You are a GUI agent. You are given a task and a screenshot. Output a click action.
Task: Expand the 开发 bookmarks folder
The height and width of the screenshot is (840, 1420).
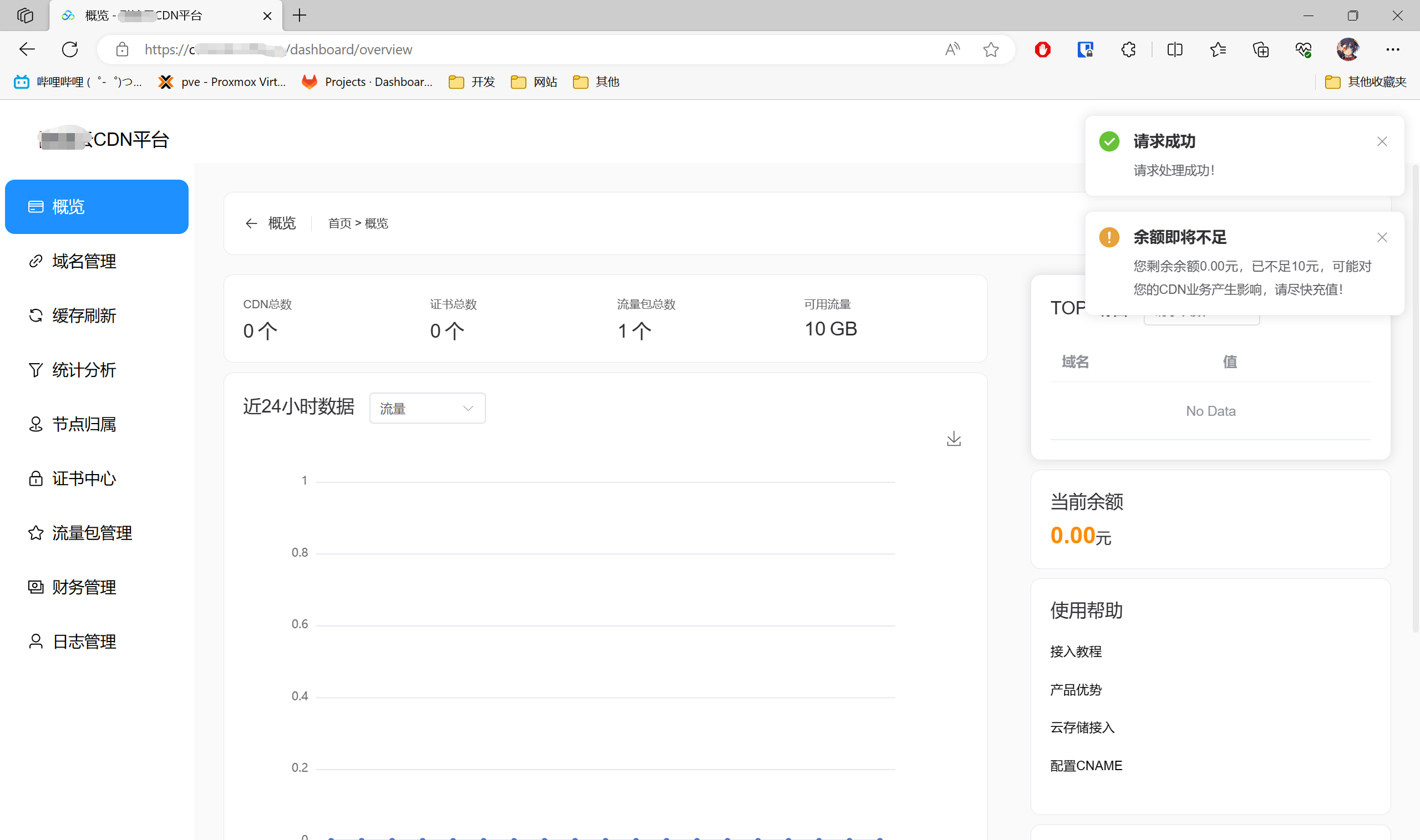471,82
